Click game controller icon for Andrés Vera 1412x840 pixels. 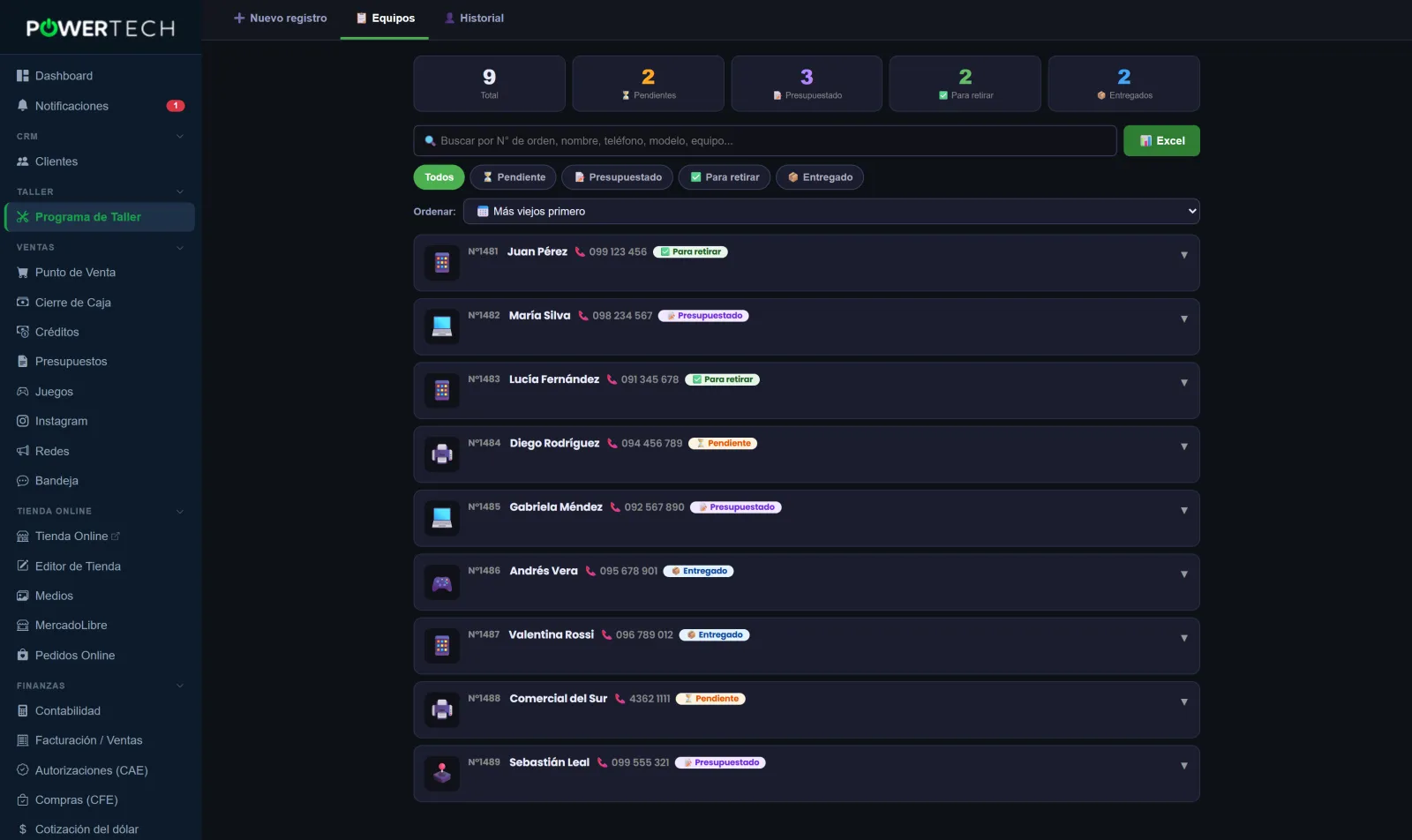point(442,582)
